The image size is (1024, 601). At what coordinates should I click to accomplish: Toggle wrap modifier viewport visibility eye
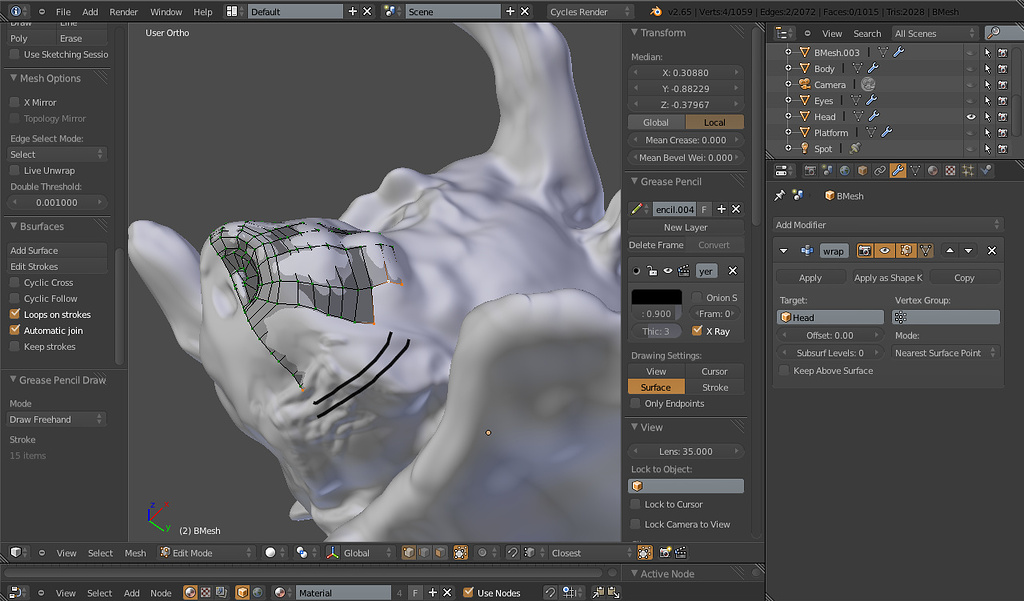click(x=885, y=251)
